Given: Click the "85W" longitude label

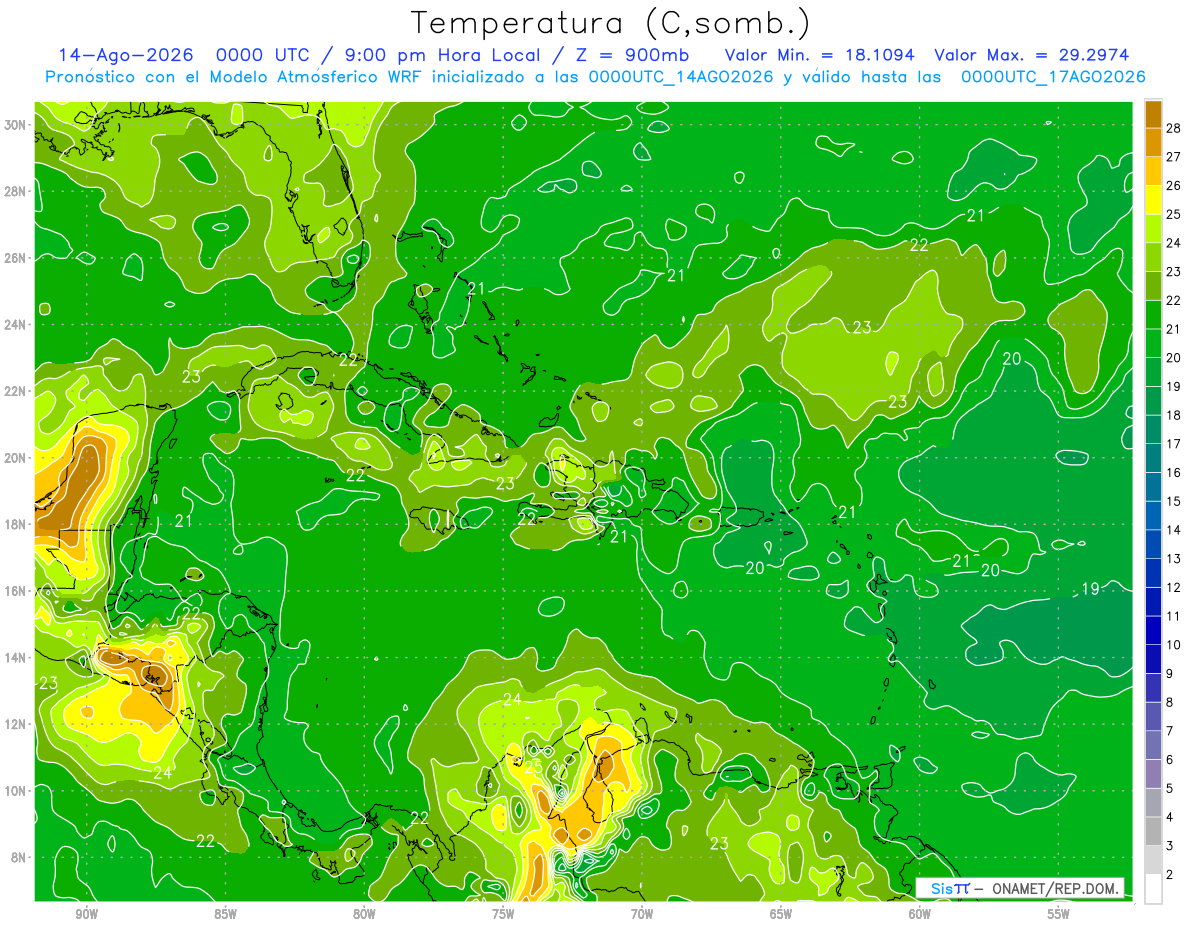Looking at the screenshot, I should point(225,914).
